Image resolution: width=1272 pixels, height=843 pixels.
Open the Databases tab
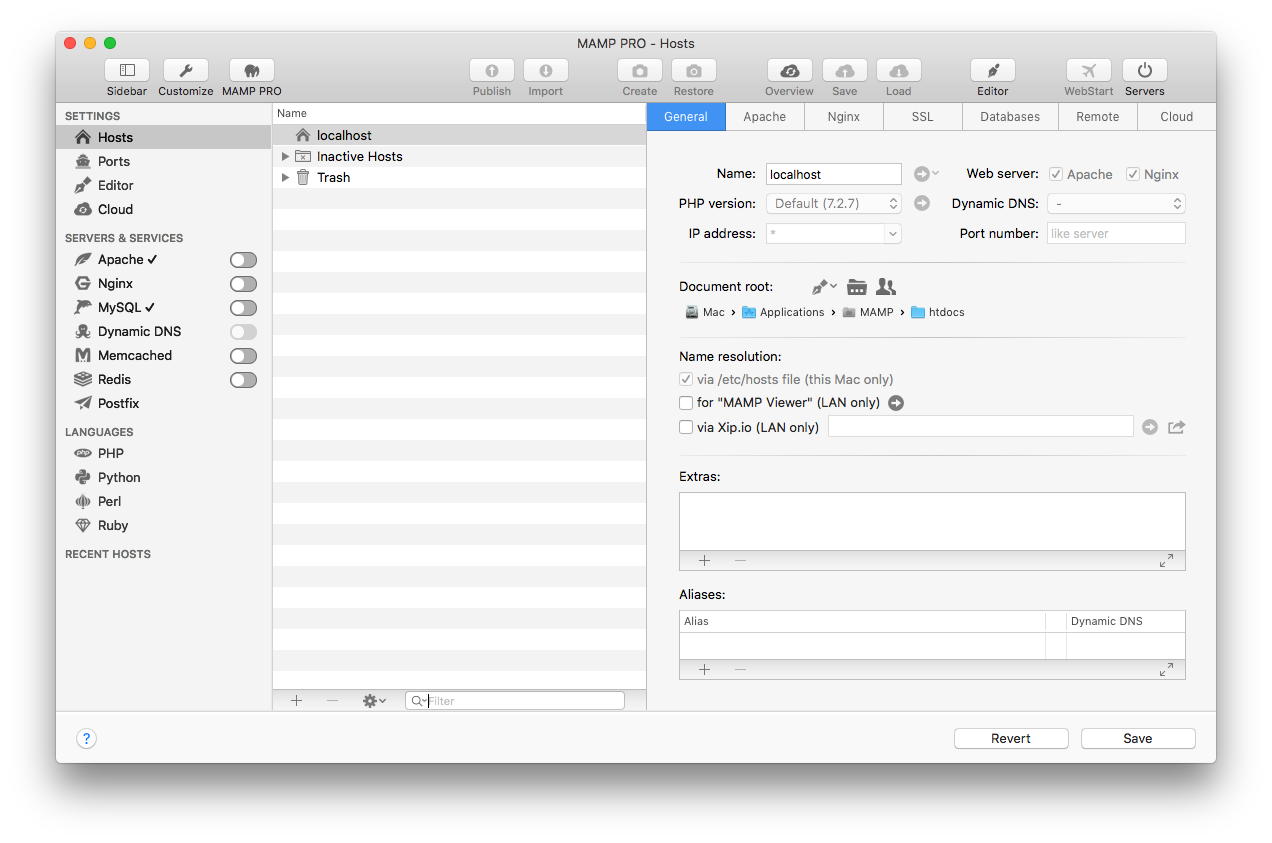[1009, 117]
